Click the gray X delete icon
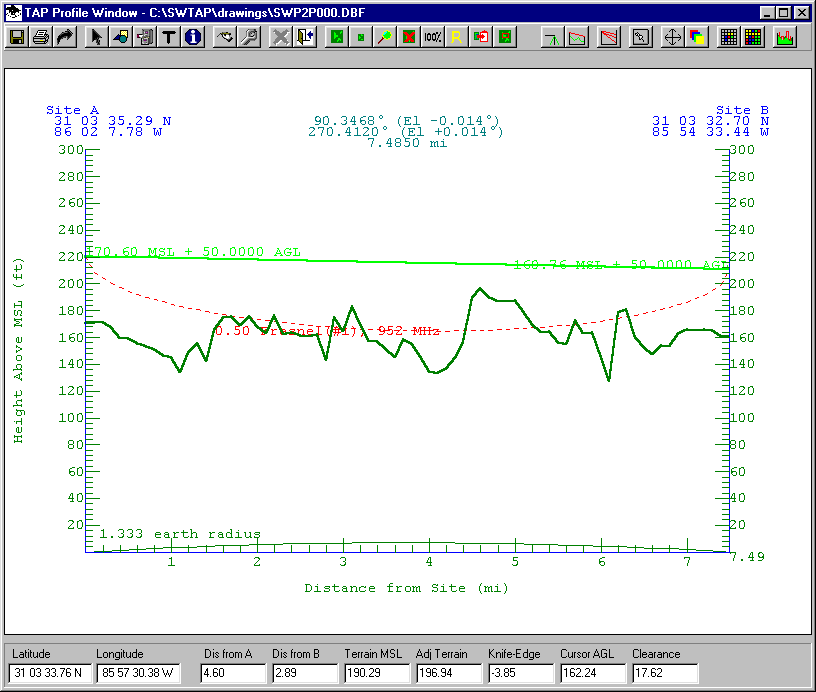 tap(280, 37)
